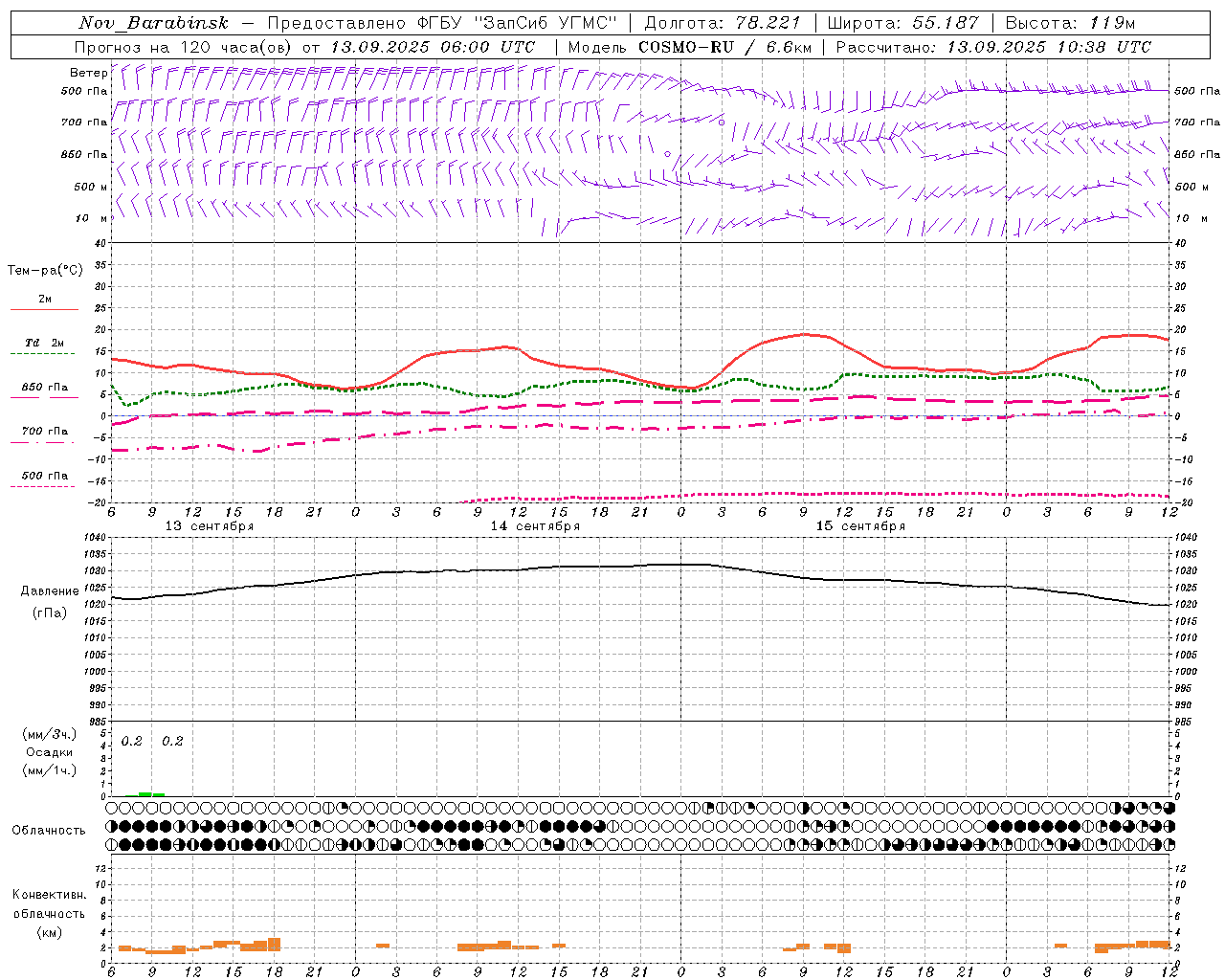This screenshot has height=980, width=1225.
Task: Click the Прогноз на 120 часа(ов) forecast text
Action: pos(185,47)
